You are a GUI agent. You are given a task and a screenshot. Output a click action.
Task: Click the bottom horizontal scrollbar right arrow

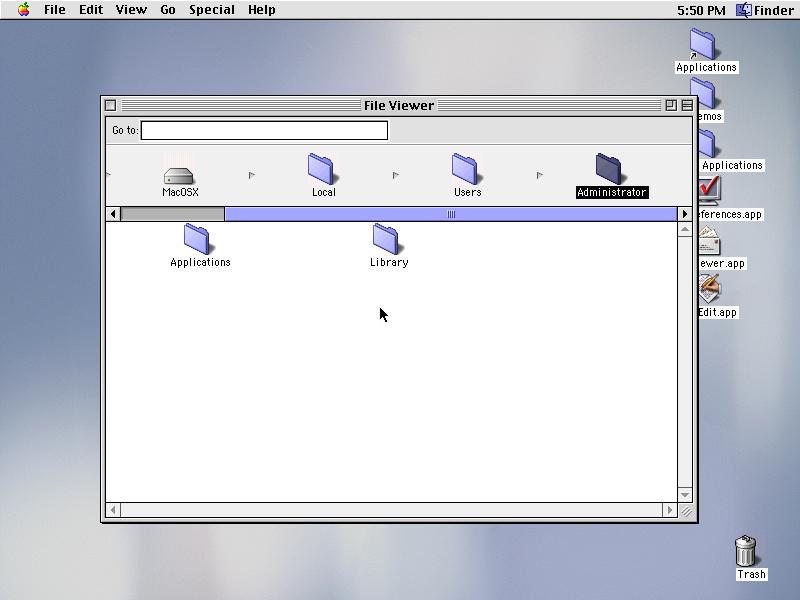[x=669, y=510]
